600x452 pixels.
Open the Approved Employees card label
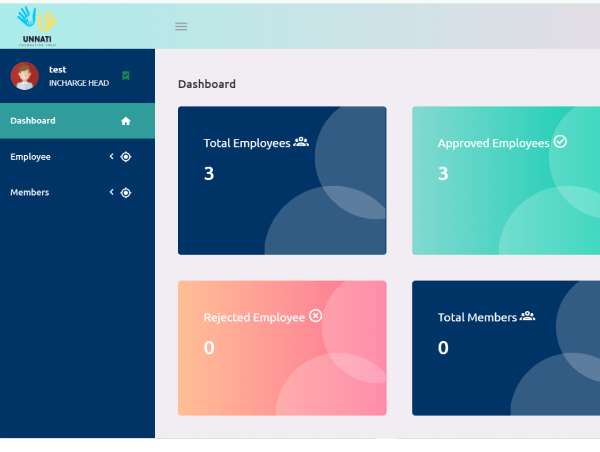point(493,143)
